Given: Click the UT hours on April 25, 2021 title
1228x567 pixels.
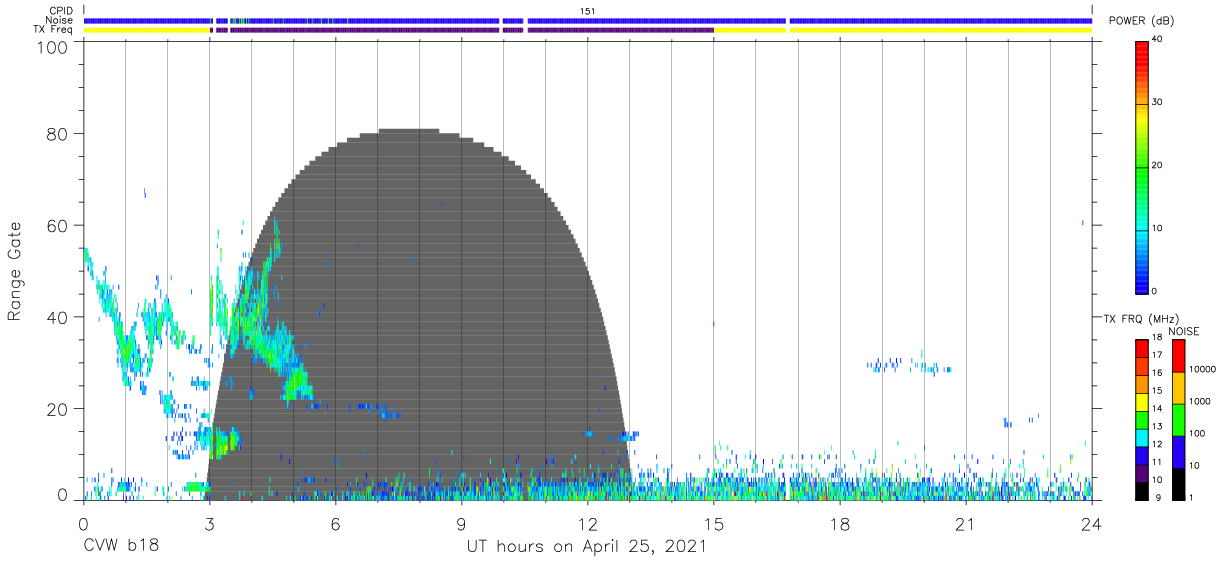Looking at the screenshot, I should pyautogui.click(x=586, y=546).
